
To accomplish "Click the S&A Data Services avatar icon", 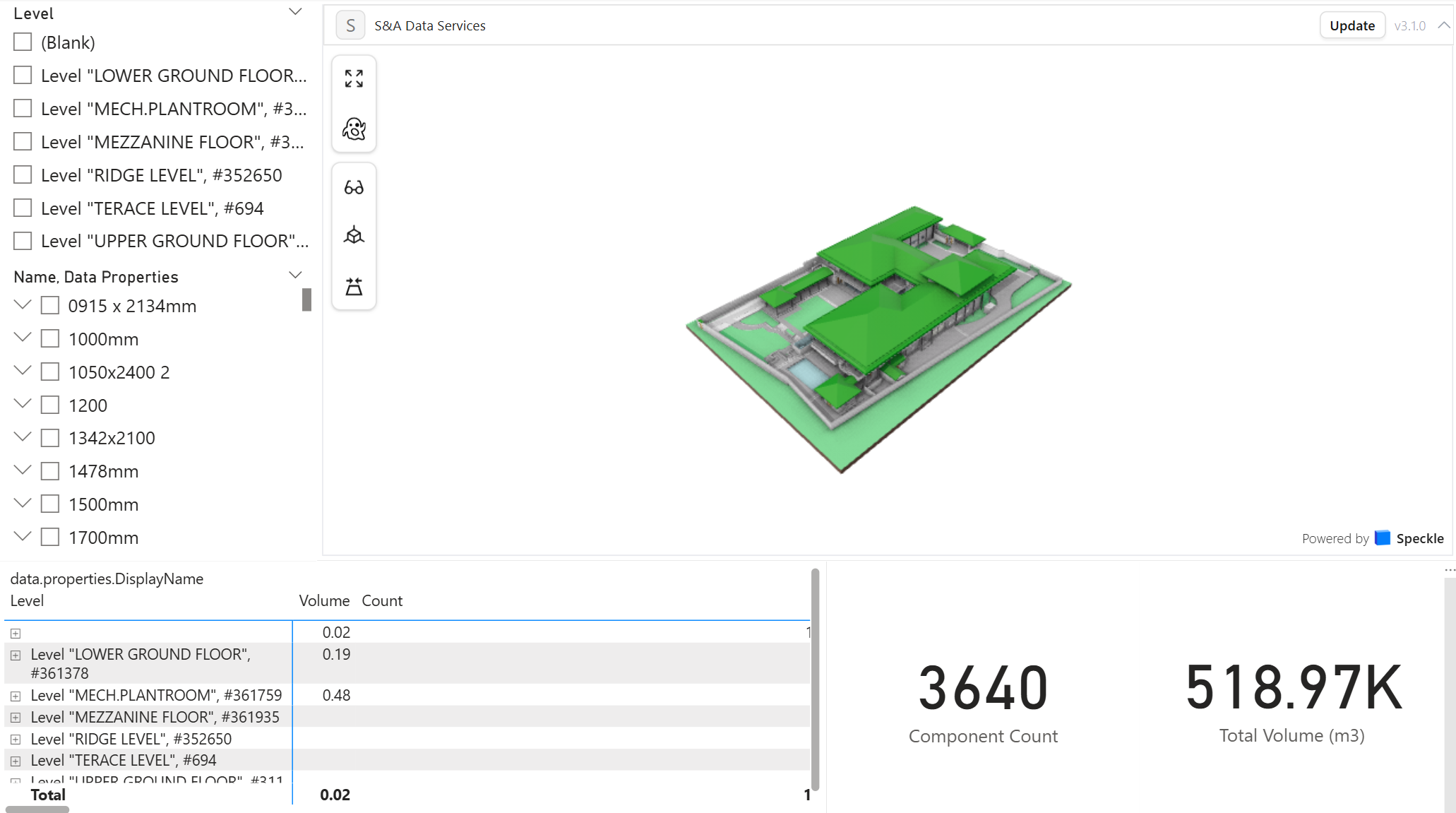I will [350, 25].
